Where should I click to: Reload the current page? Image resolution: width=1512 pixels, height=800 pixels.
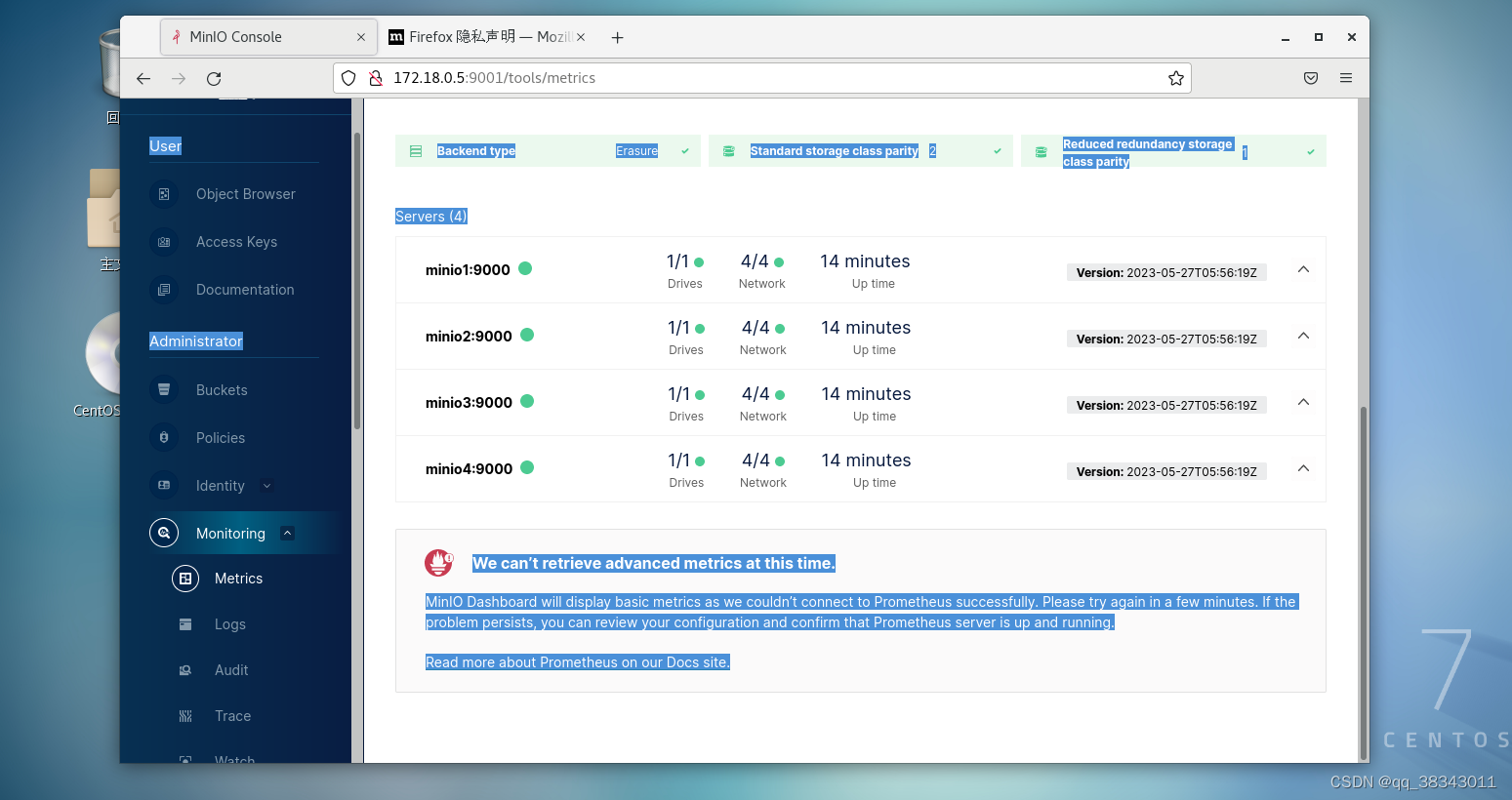point(214,78)
